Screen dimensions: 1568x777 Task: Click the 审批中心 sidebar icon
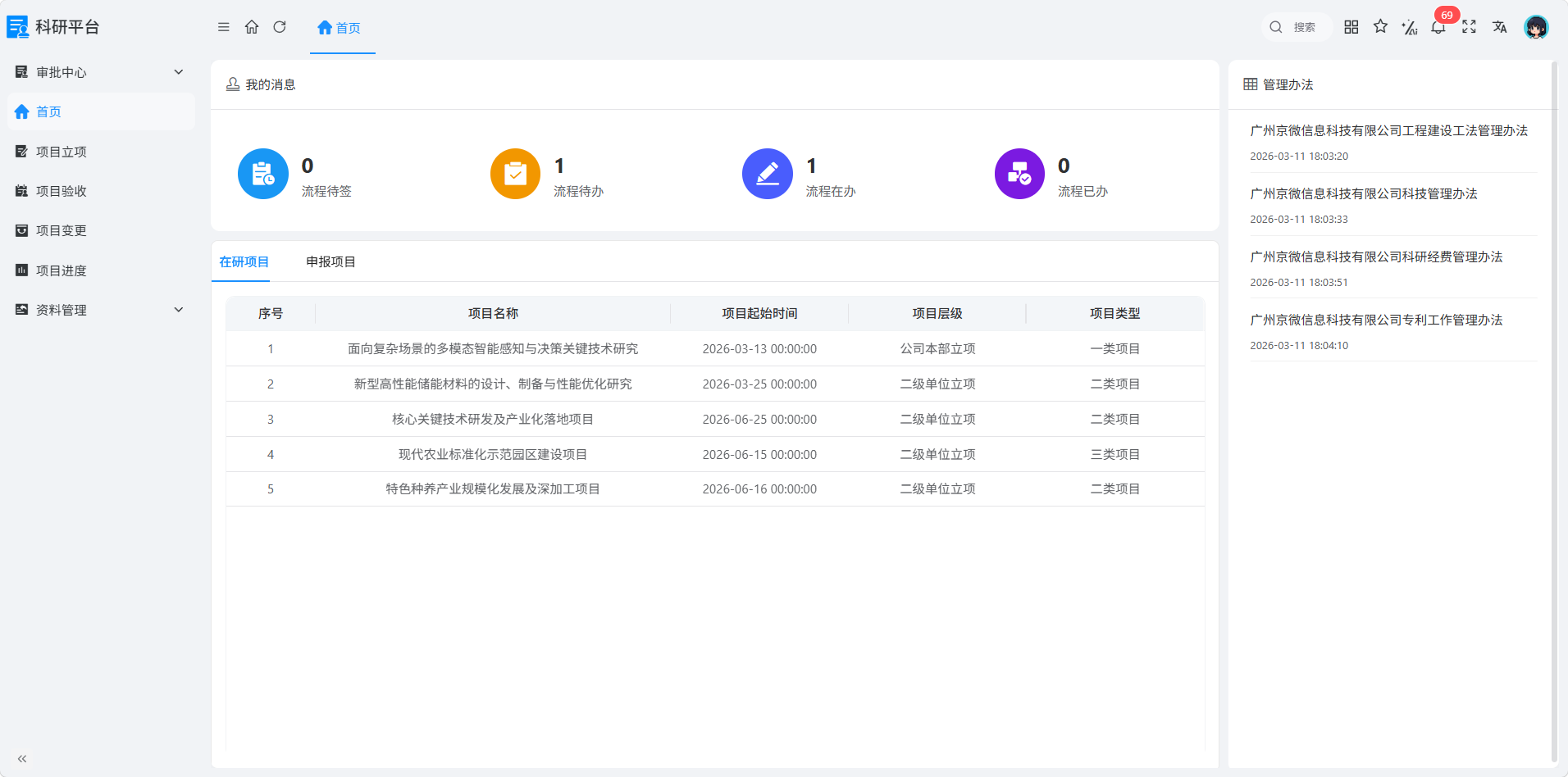click(x=21, y=72)
